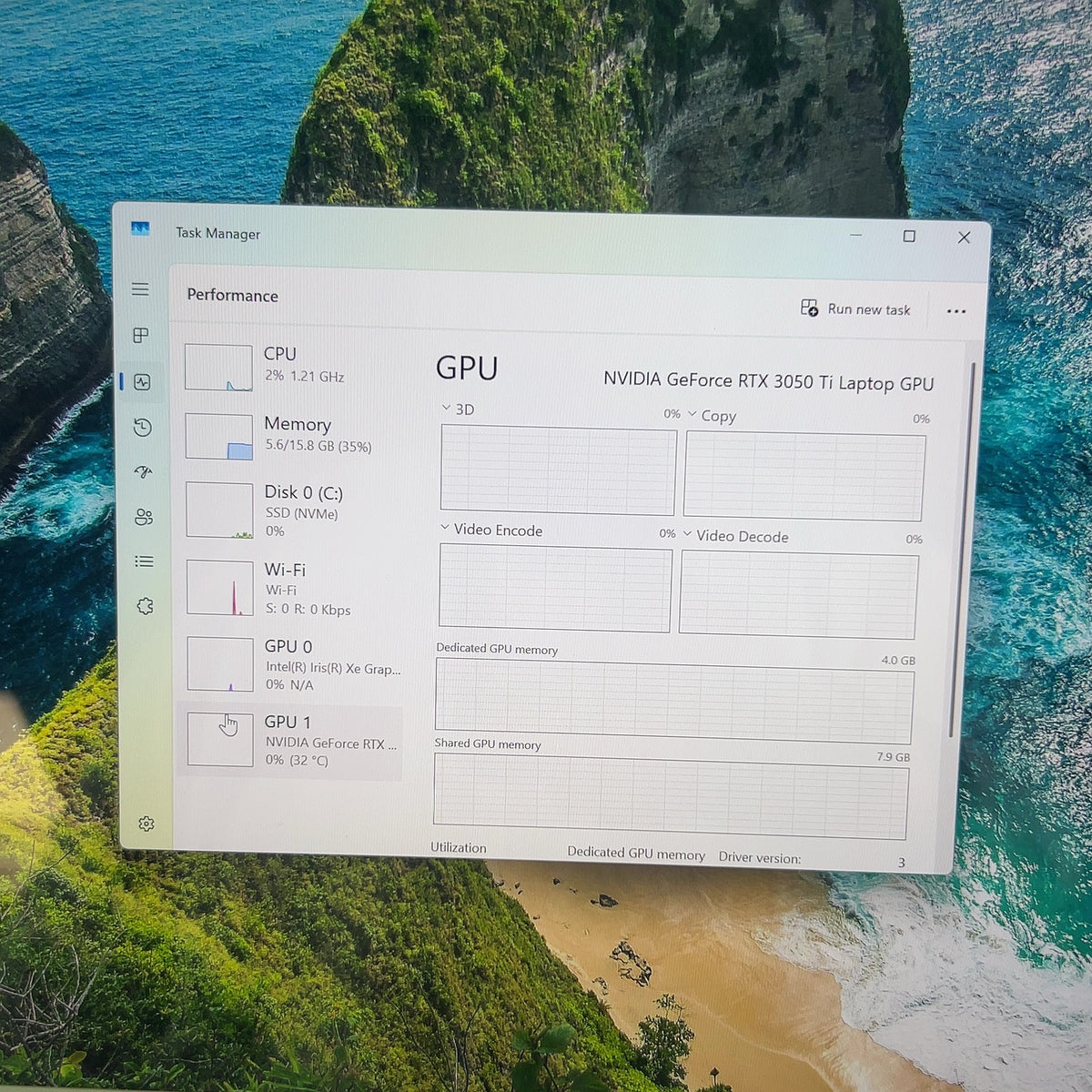Open the App history icon
Viewport: 1092px width, 1092px height.
click(142, 428)
